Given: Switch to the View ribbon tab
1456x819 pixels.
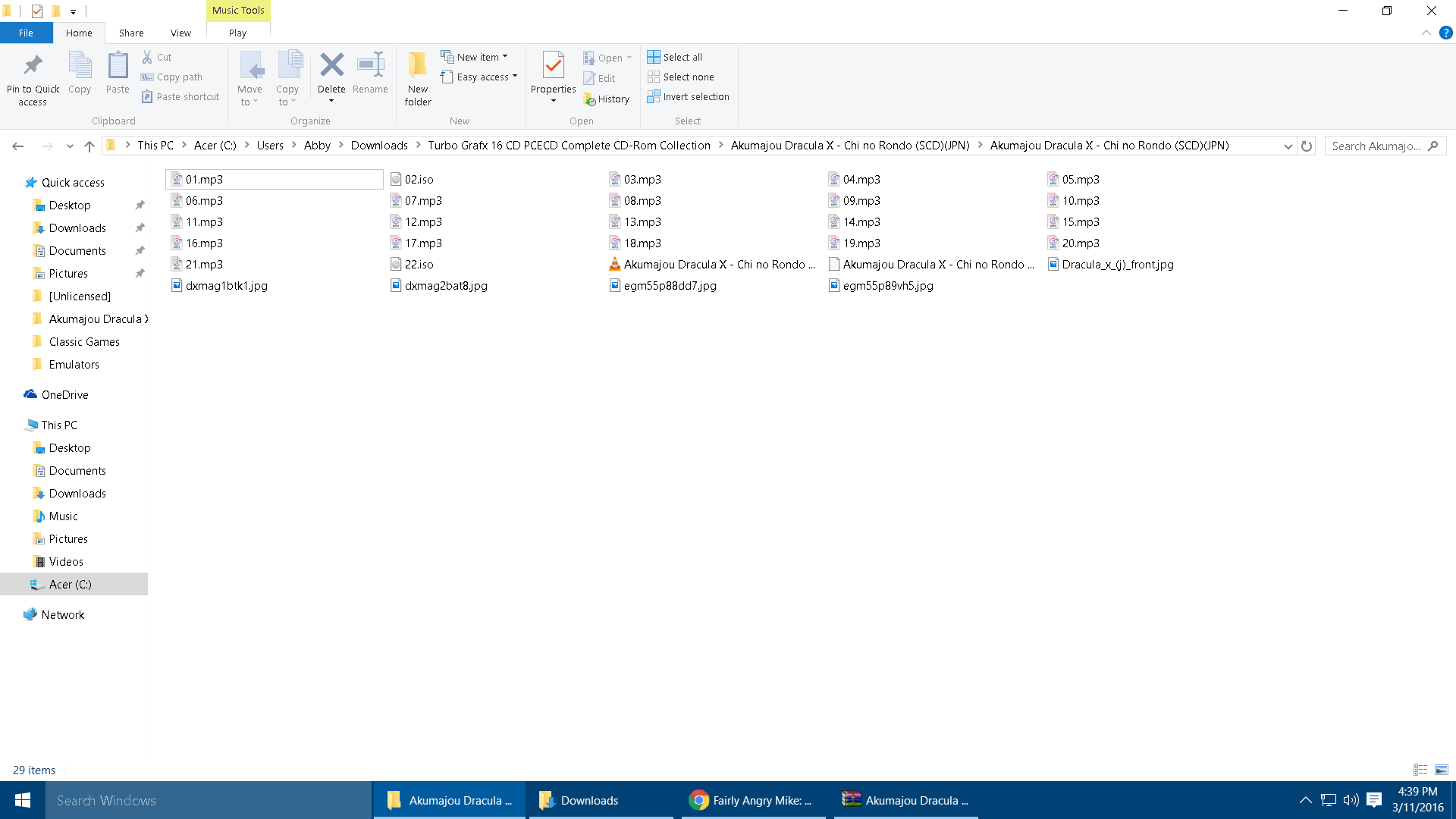Looking at the screenshot, I should click(x=180, y=33).
